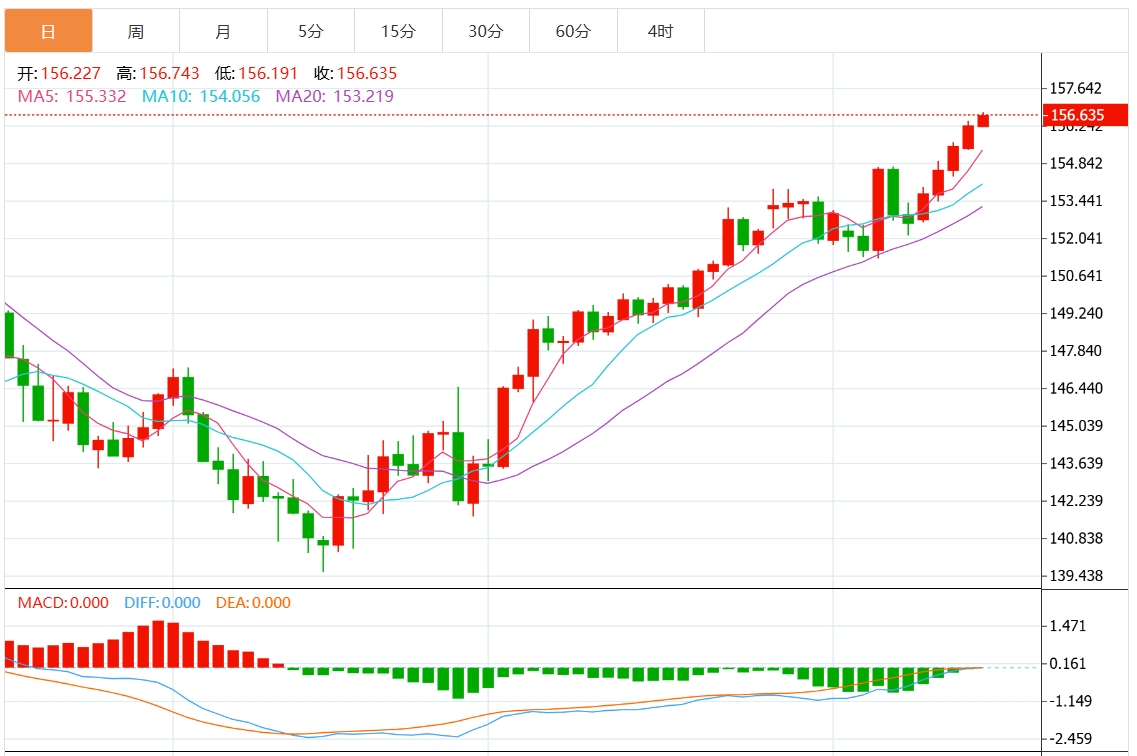Click the 低:156.191 low price value

(x=256, y=73)
